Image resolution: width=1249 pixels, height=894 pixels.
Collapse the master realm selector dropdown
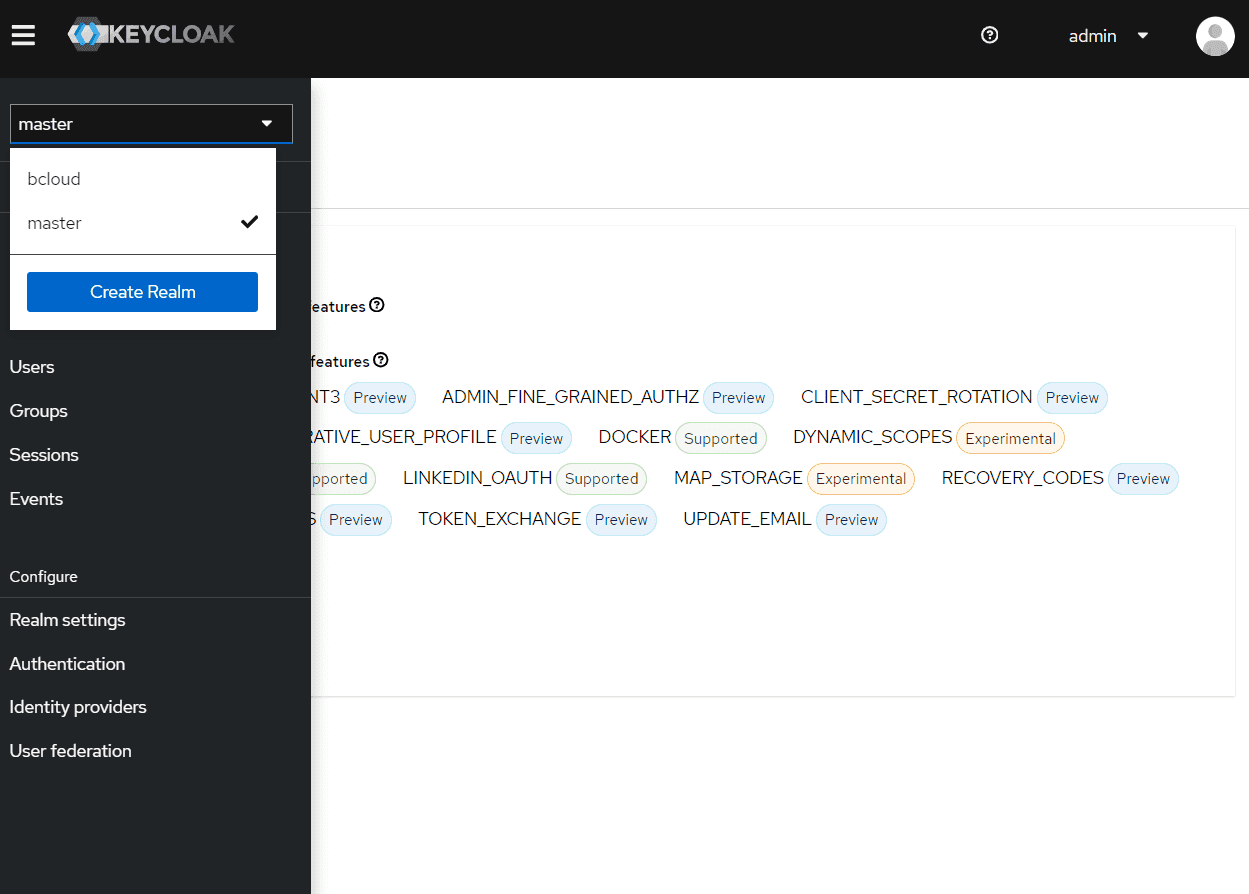[x=151, y=124]
